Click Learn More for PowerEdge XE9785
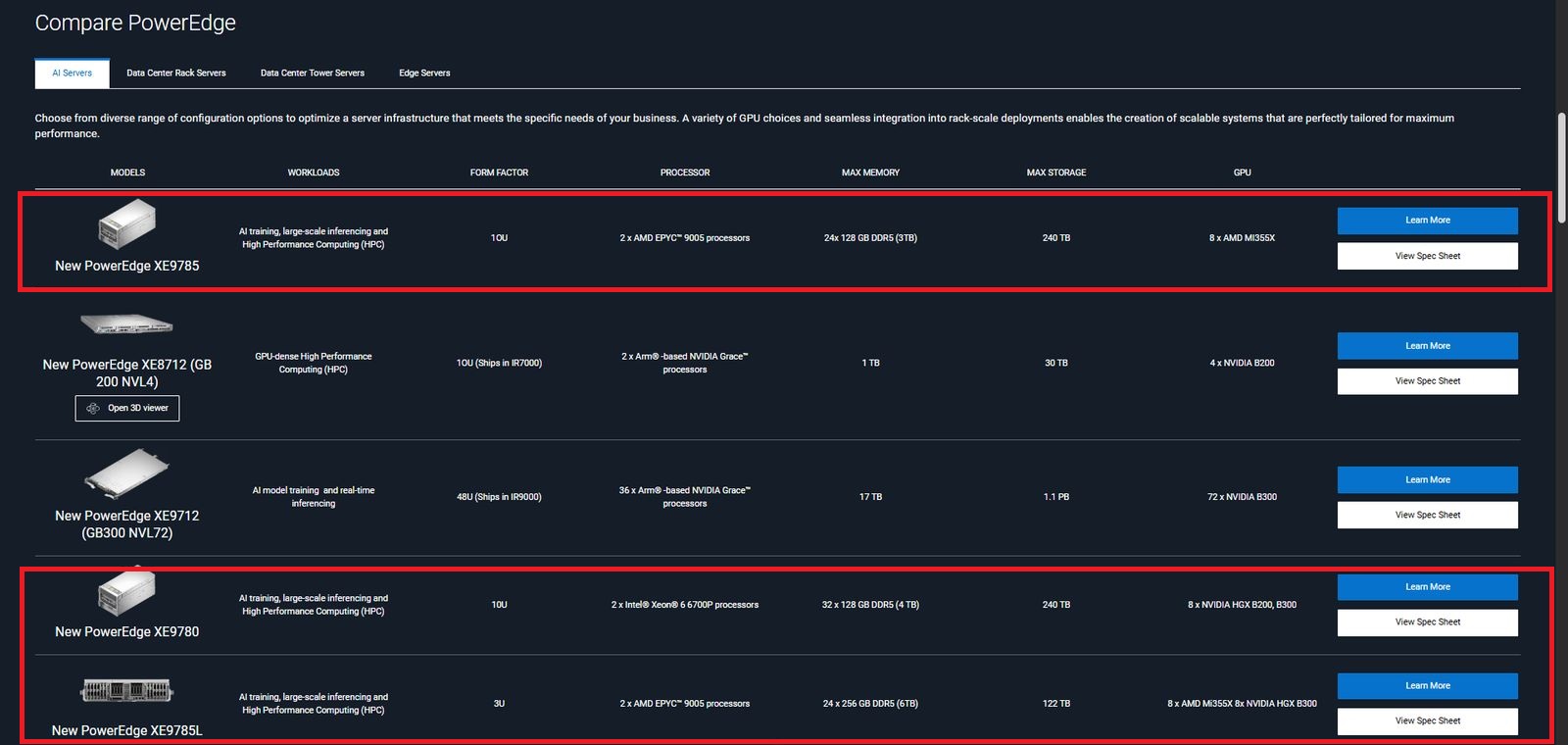1568x745 pixels. 1427,221
